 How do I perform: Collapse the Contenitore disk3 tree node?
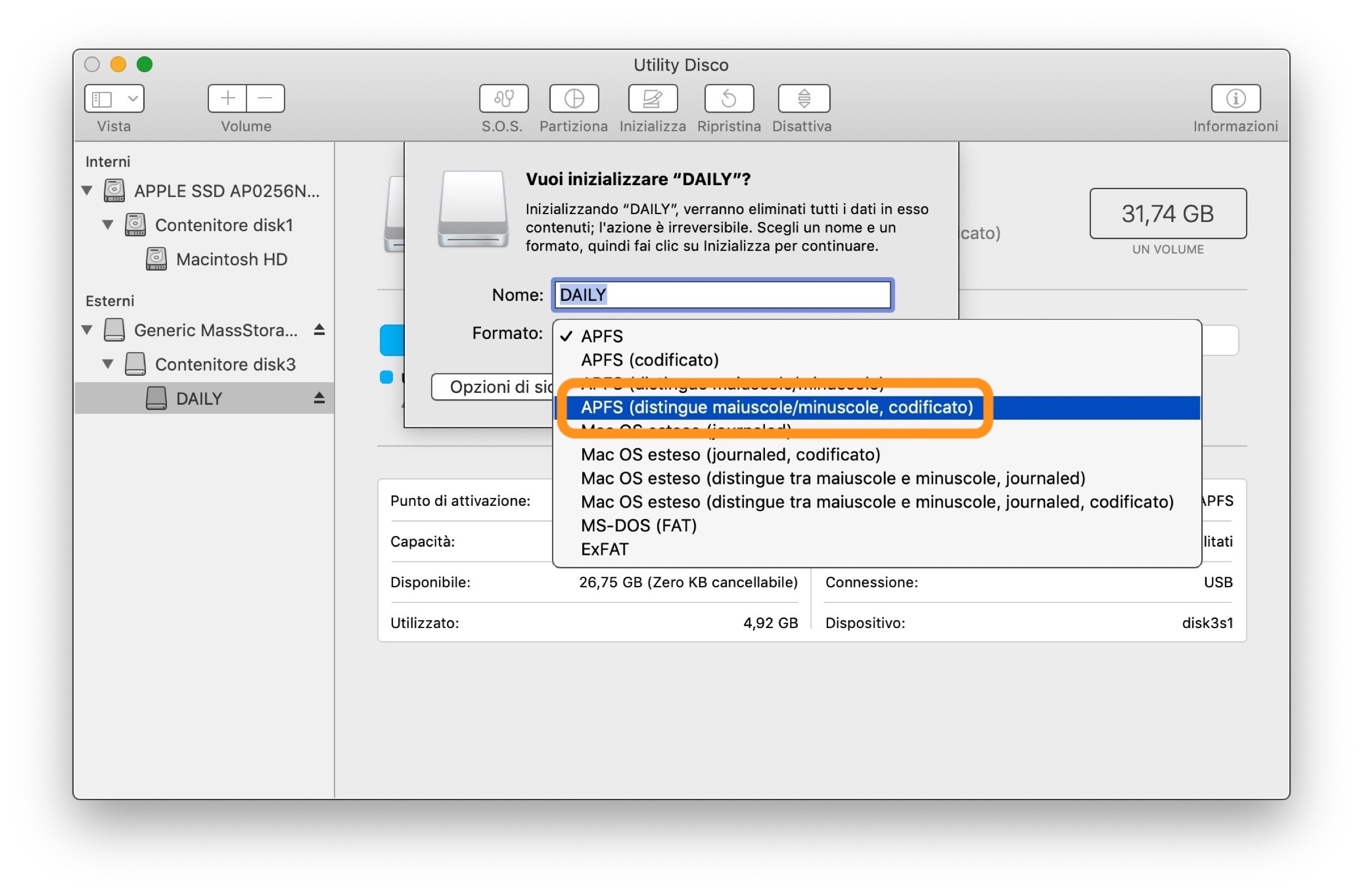(x=108, y=364)
